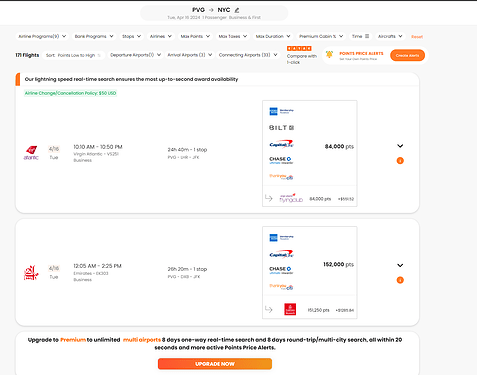The image size is (477, 375).
Task: Click the Reset filters link
Action: point(417,37)
